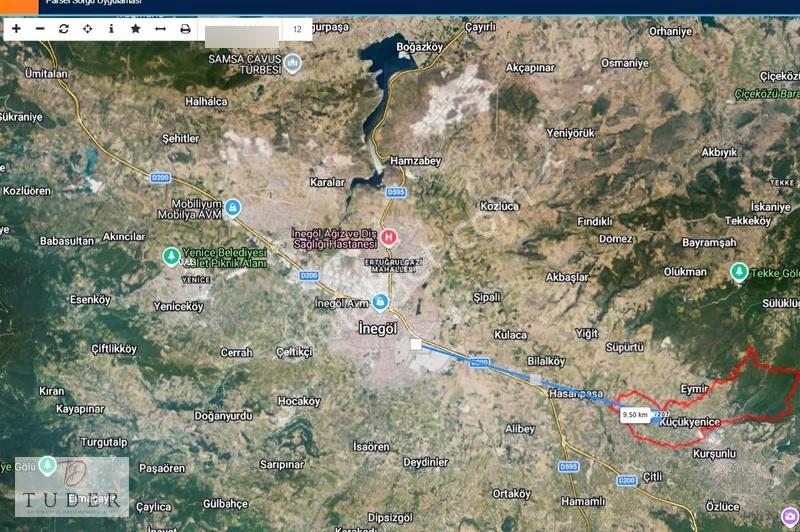Click the white square marker at route start

pyautogui.click(x=416, y=345)
